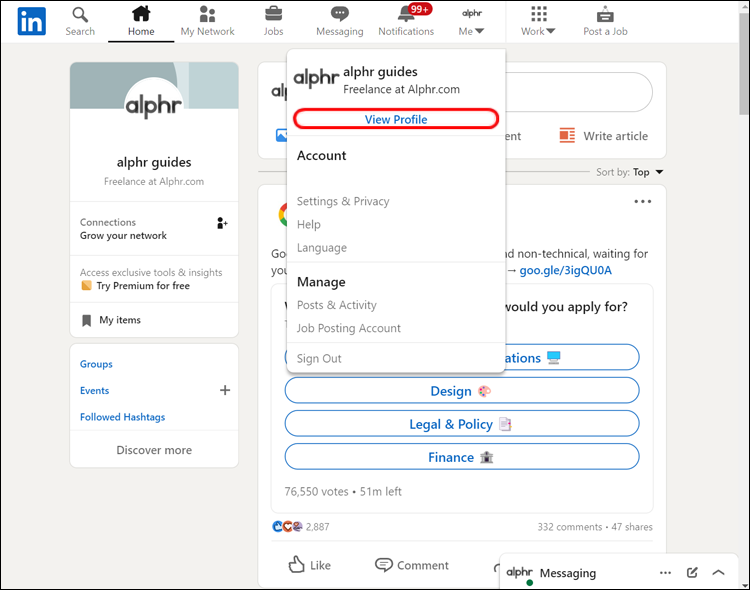The height and width of the screenshot is (590, 750).
Task: Open the Jobs briefcase icon
Action: pyautogui.click(x=273, y=13)
